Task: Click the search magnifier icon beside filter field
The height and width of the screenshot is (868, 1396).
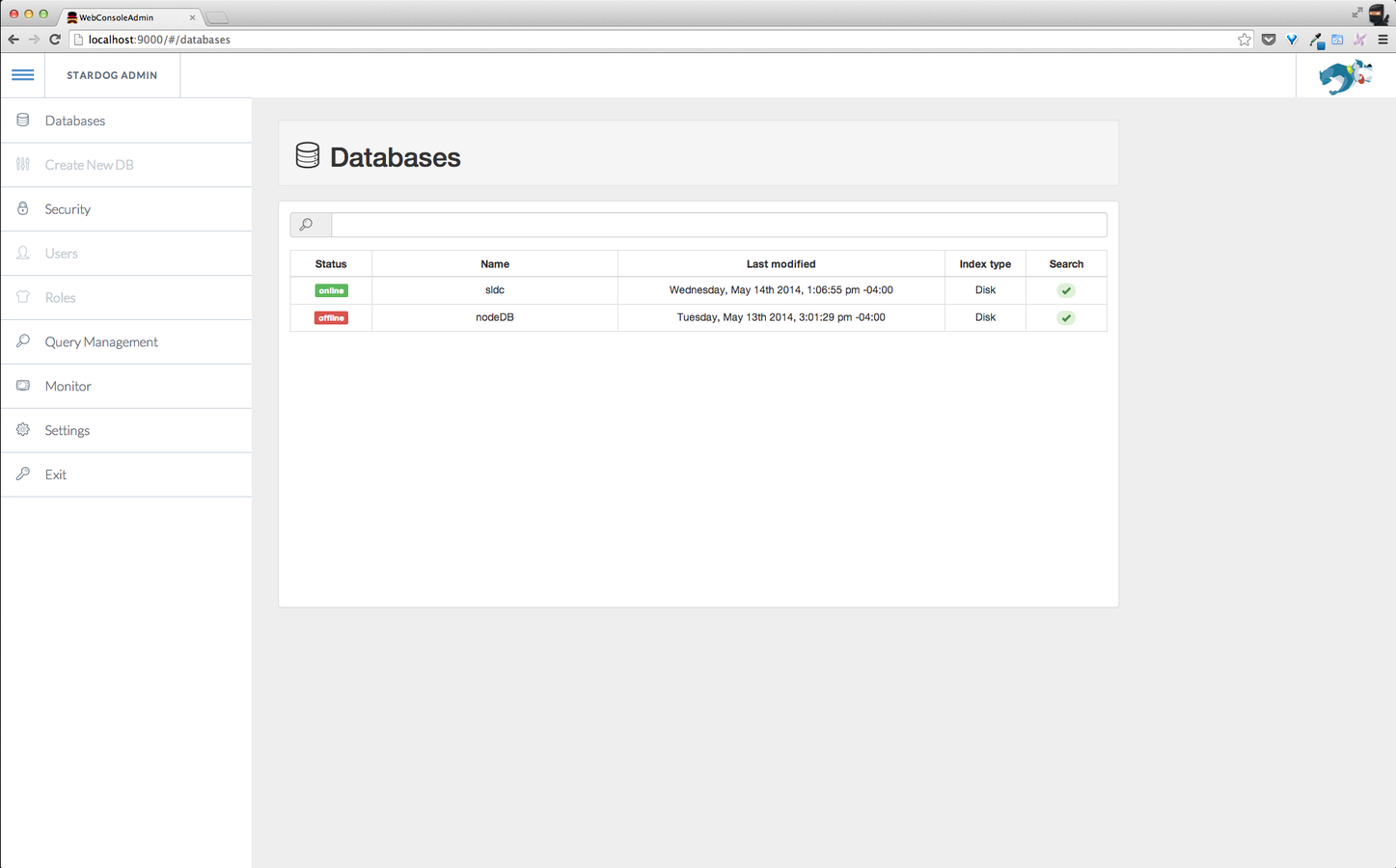Action: tap(307, 225)
